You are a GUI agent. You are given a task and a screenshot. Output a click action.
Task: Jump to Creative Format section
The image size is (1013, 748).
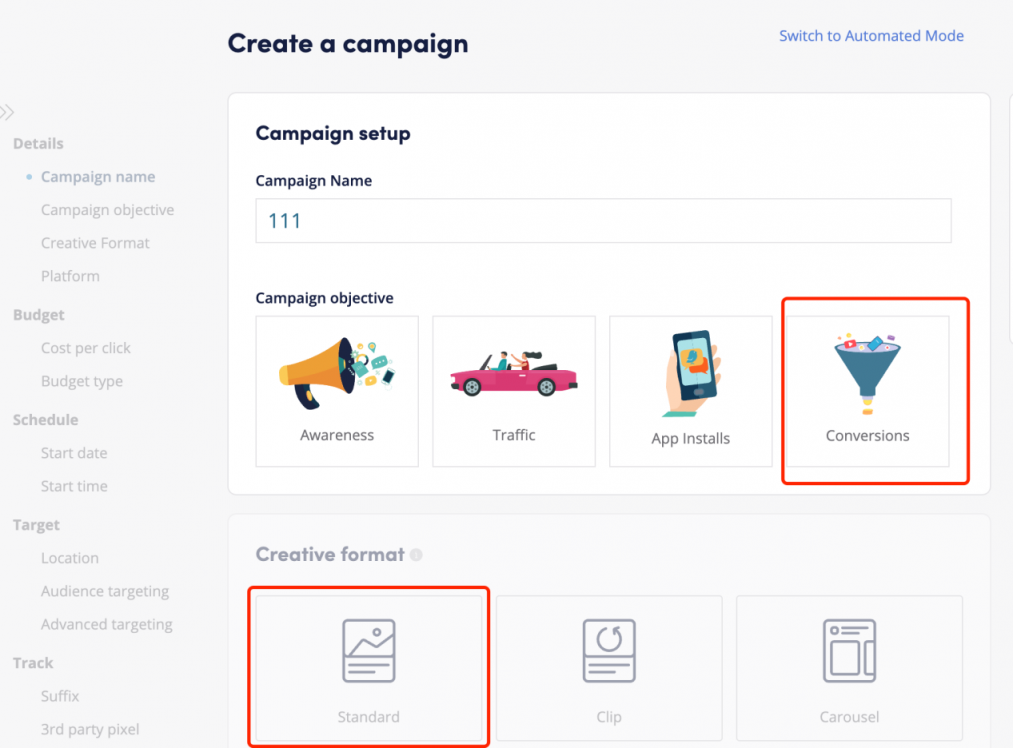95,243
